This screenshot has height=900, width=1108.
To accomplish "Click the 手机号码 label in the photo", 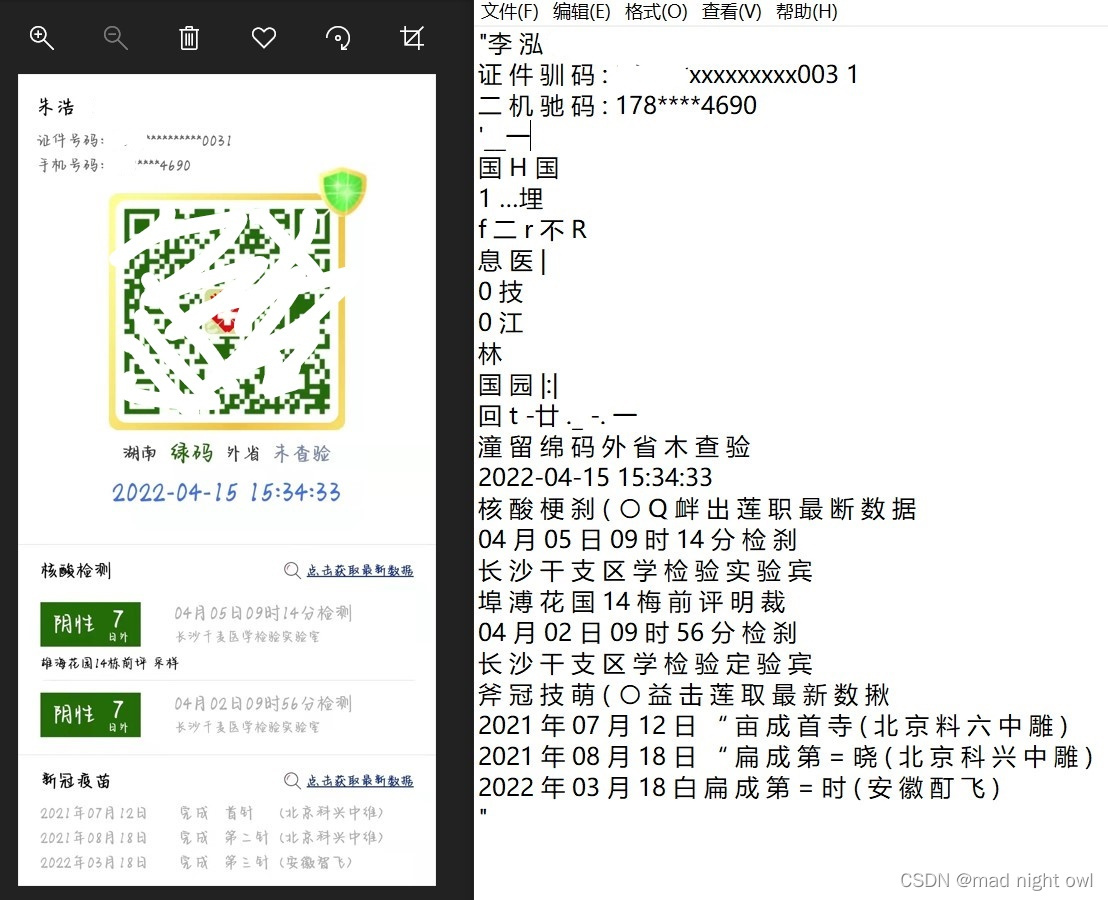I will (71, 165).
